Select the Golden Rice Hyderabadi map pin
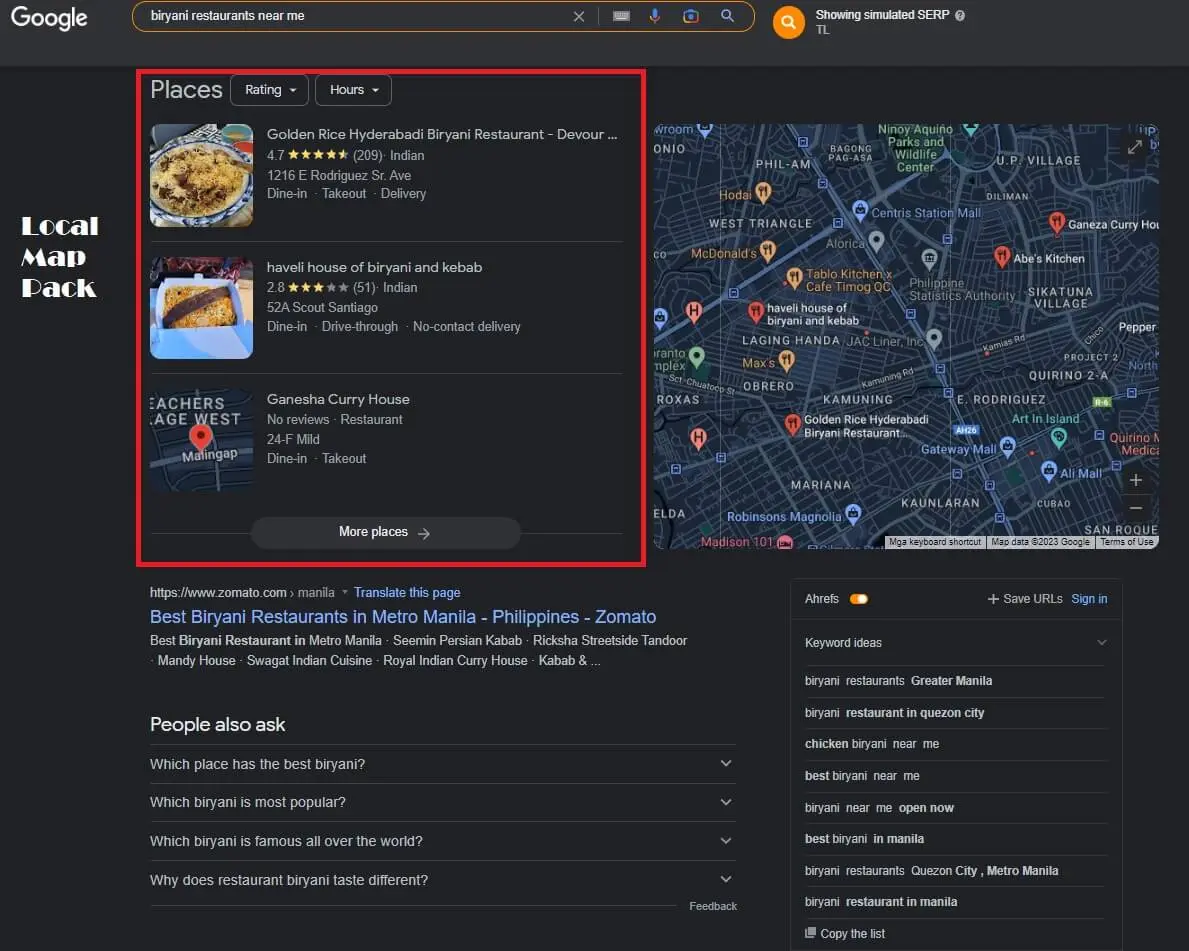The image size is (1189, 951). point(792,423)
